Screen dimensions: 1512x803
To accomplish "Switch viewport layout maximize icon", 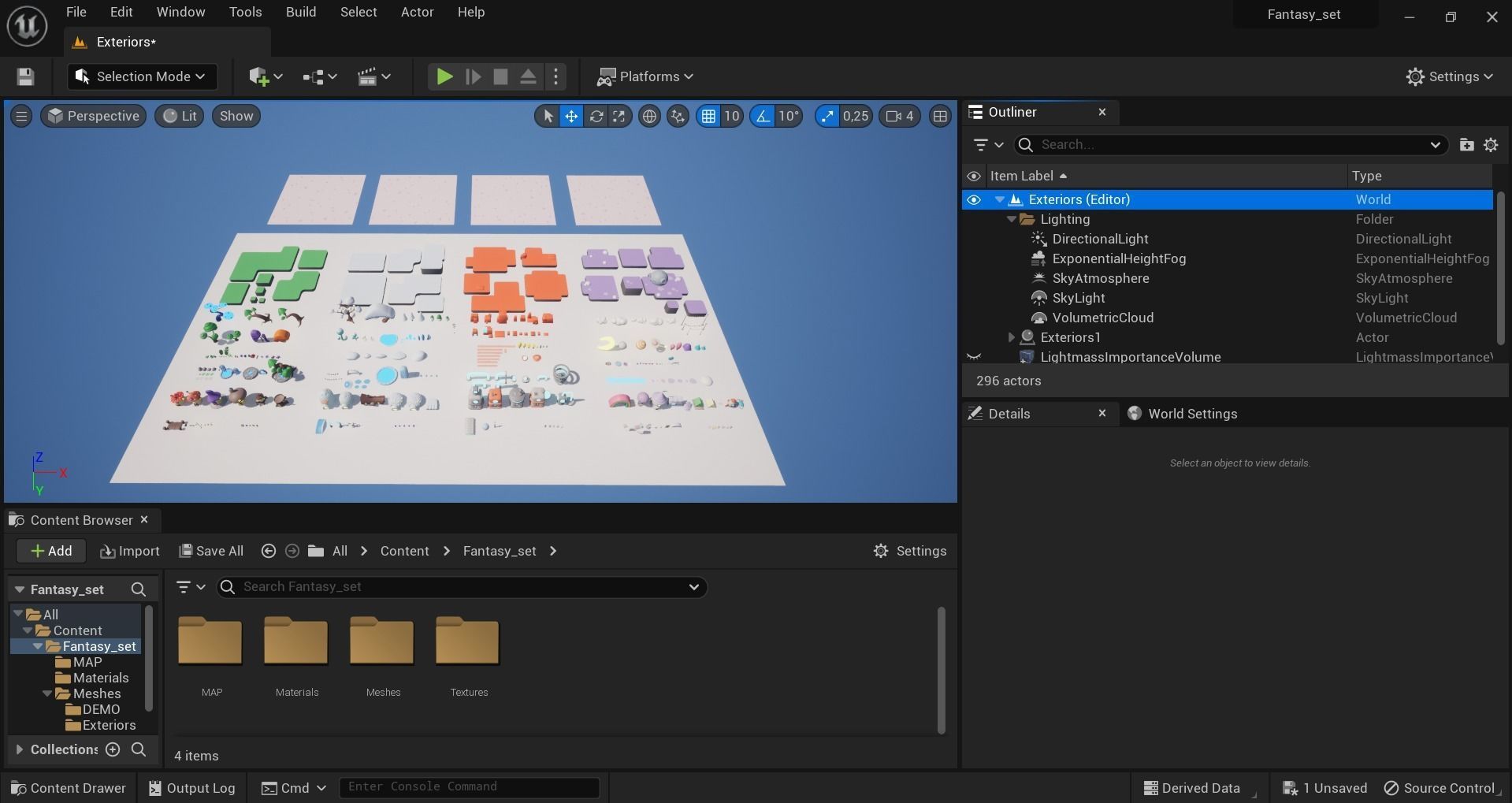I will coord(940,117).
